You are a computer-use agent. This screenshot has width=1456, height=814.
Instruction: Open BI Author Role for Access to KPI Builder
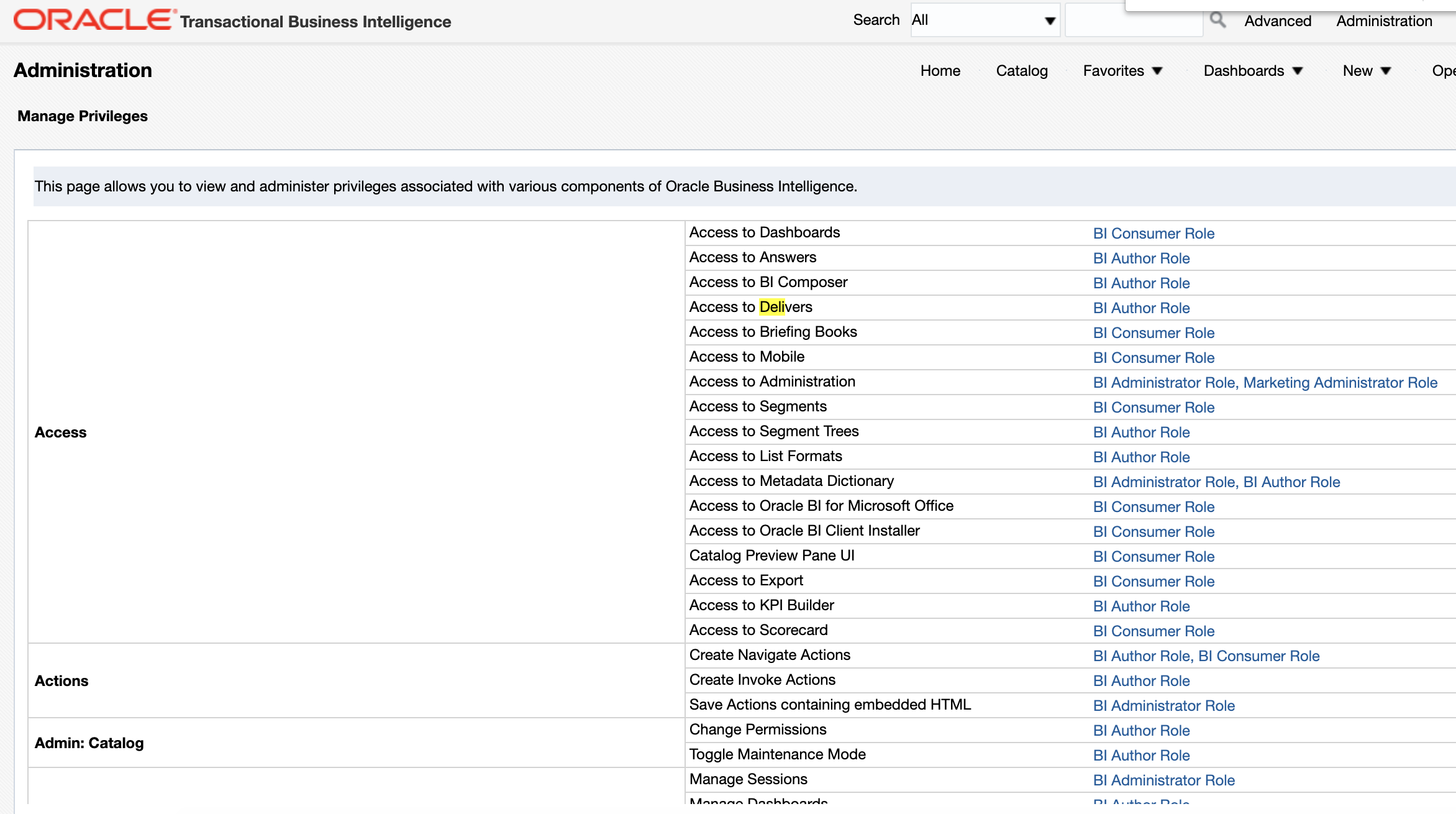pos(1141,606)
